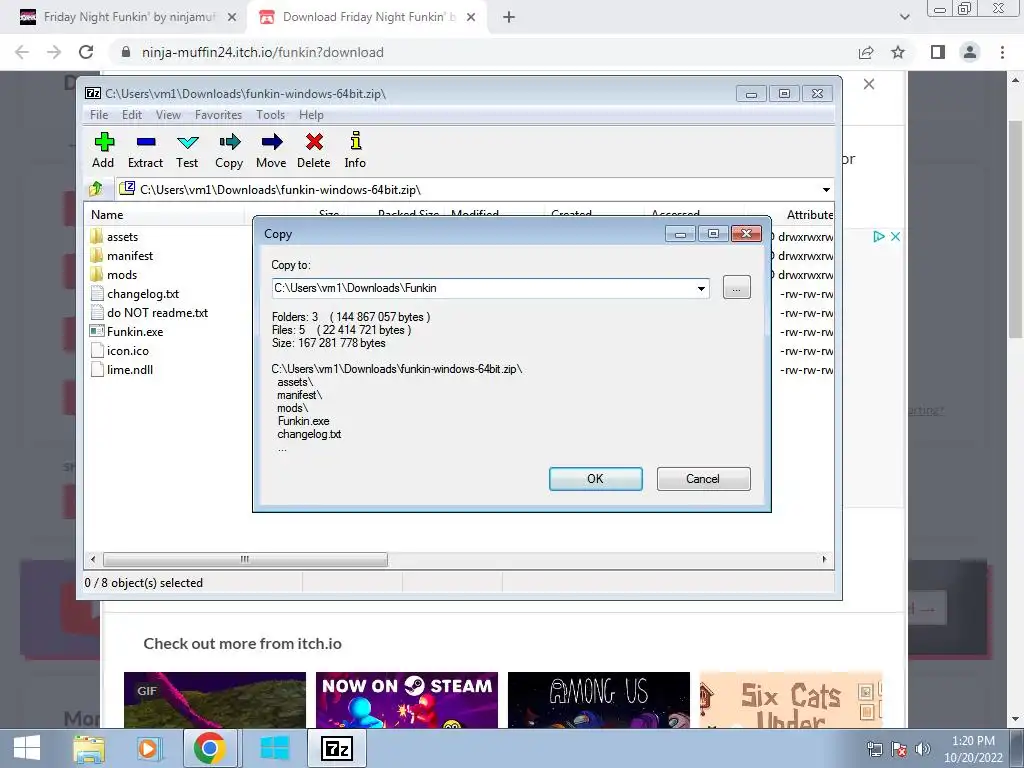
Task: Open the Now on Steam game thumbnail
Action: tap(407, 700)
